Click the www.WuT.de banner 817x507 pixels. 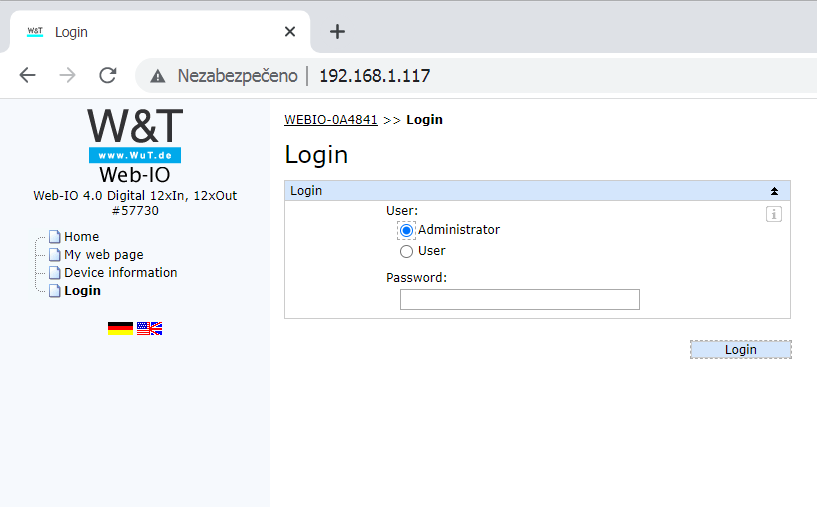coord(135,155)
